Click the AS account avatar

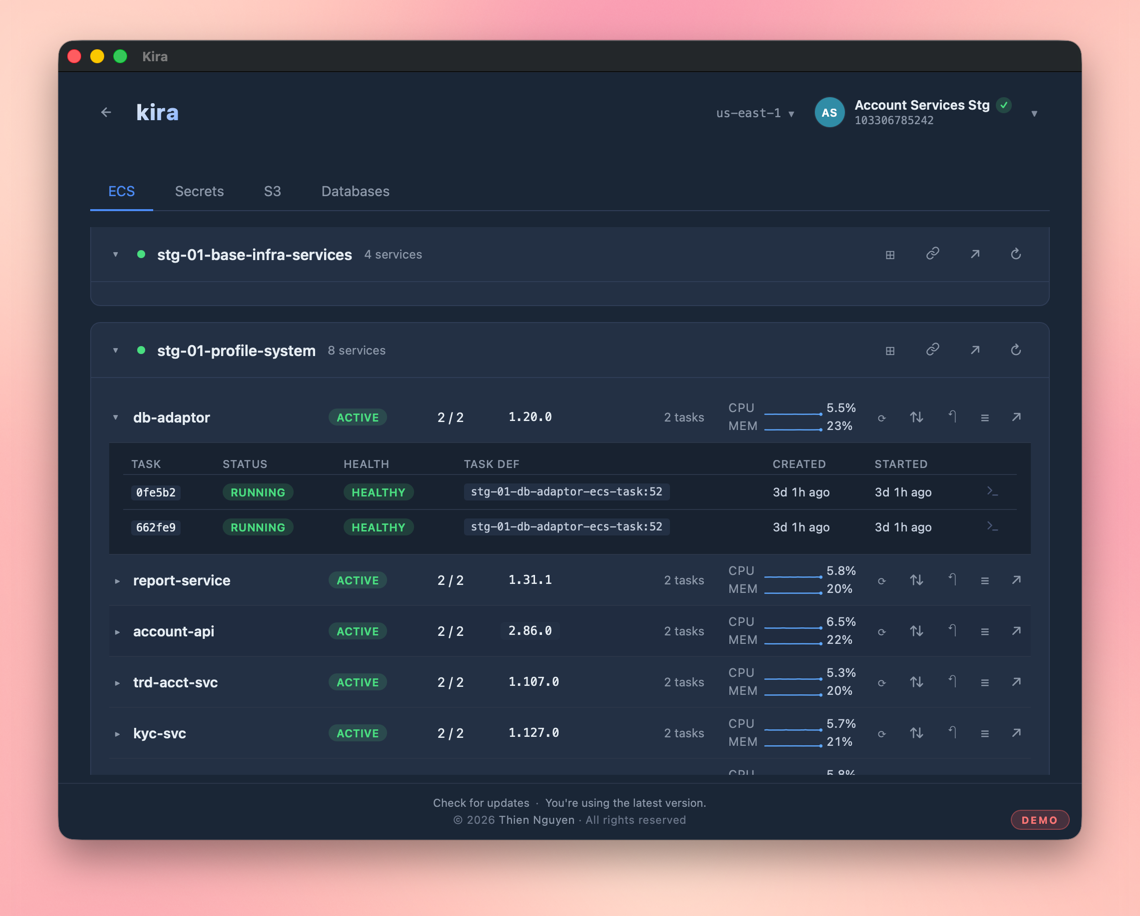point(829,113)
